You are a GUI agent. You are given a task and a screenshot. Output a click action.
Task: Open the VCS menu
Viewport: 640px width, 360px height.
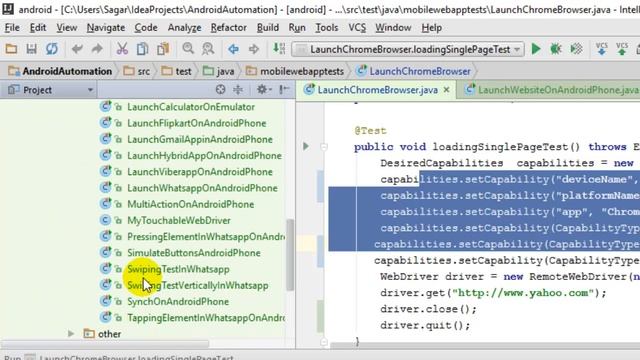pyautogui.click(x=357, y=28)
